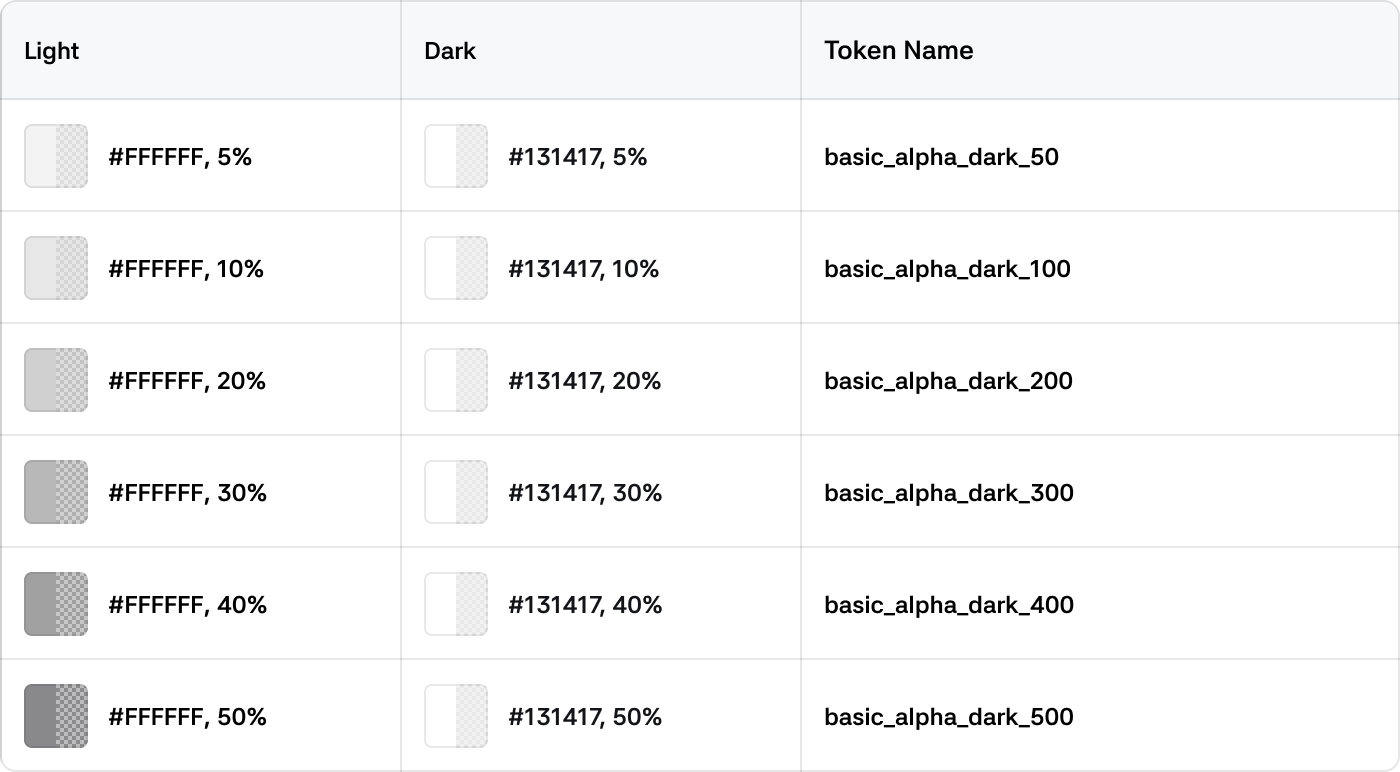The image size is (1400, 772).
Task: Click the light swatch for #FFFFFF, 5%
Action: [56, 156]
